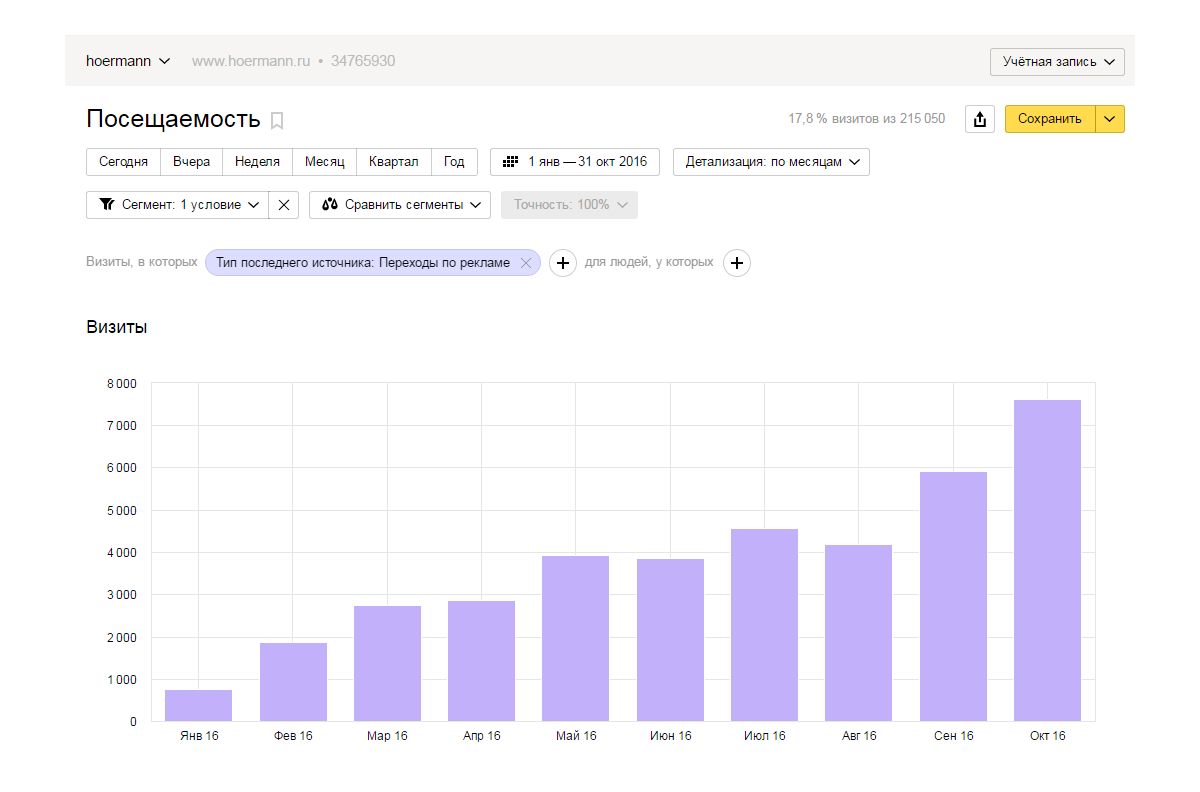Click the Фев 16 bar in chart

click(293, 682)
